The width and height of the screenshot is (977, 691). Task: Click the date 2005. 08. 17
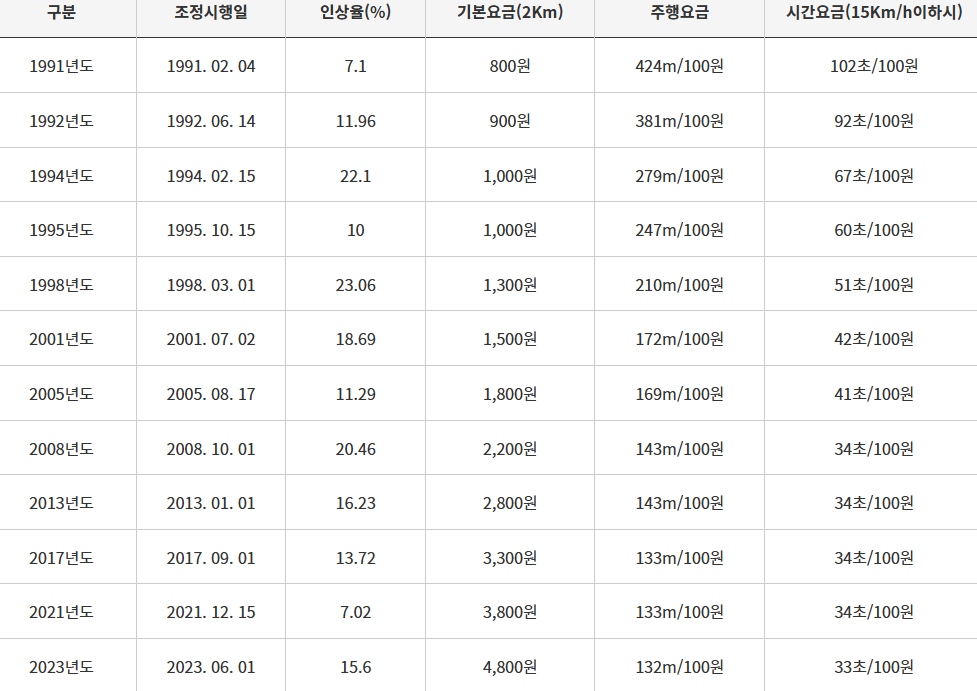(x=211, y=394)
